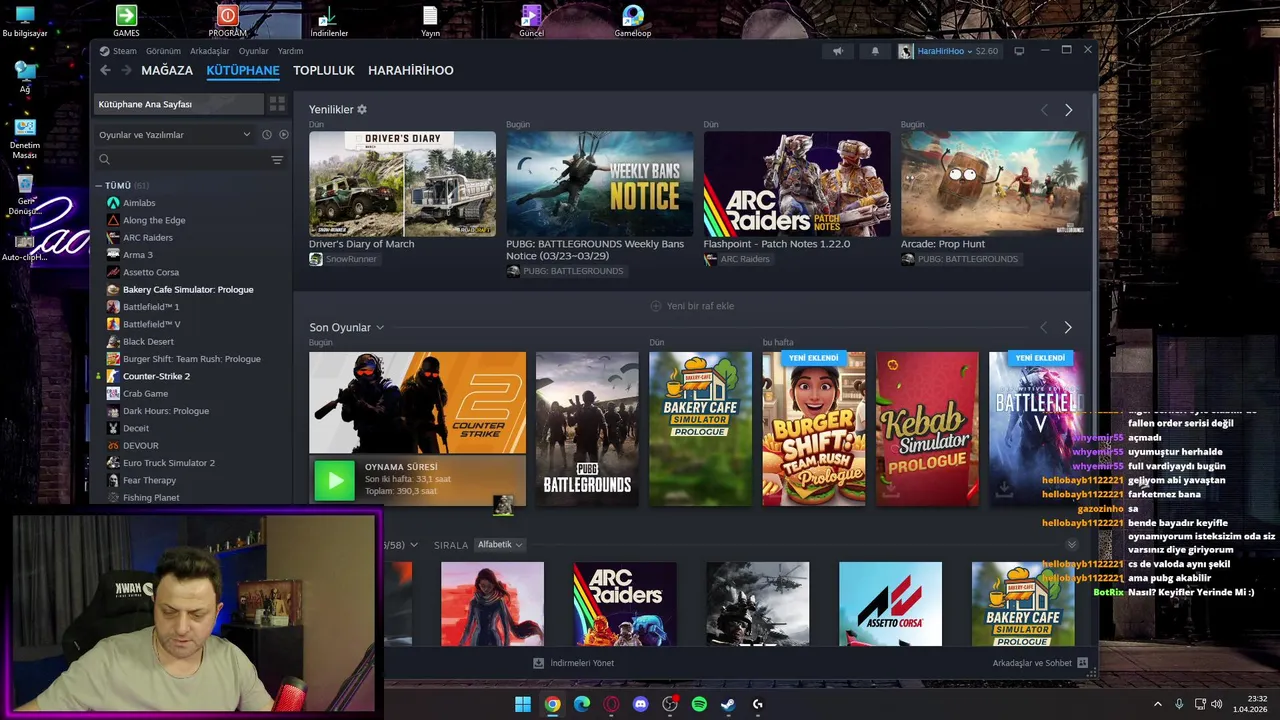Open the Görünüm menu
The image size is (1280, 720).
point(163,51)
